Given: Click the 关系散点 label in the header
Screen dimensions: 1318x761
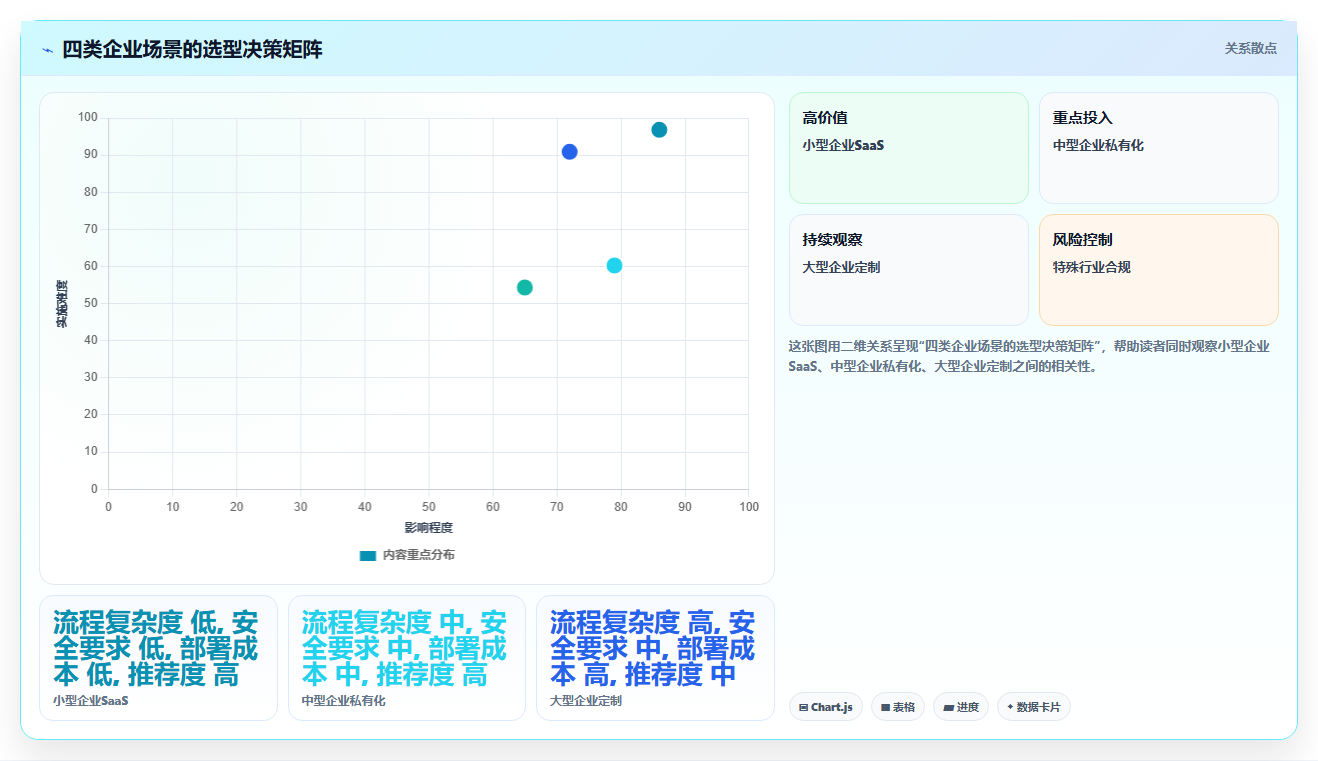Looking at the screenshot, I should click(1251, 48).
